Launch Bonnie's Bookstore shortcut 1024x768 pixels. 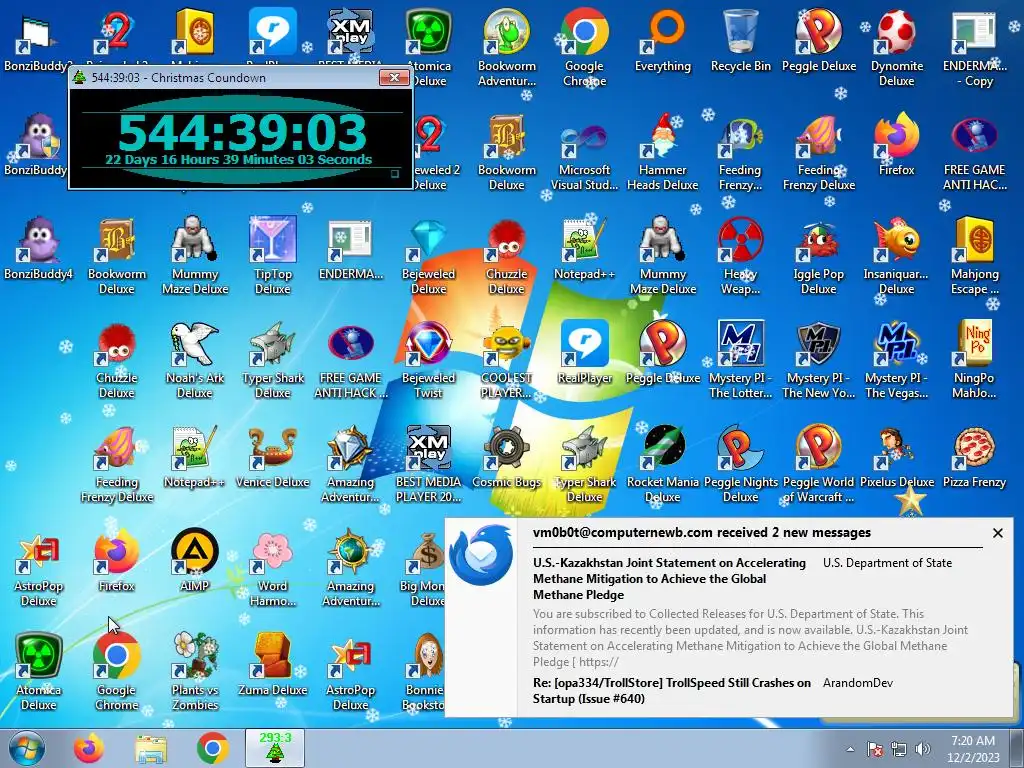click(424, 671)
